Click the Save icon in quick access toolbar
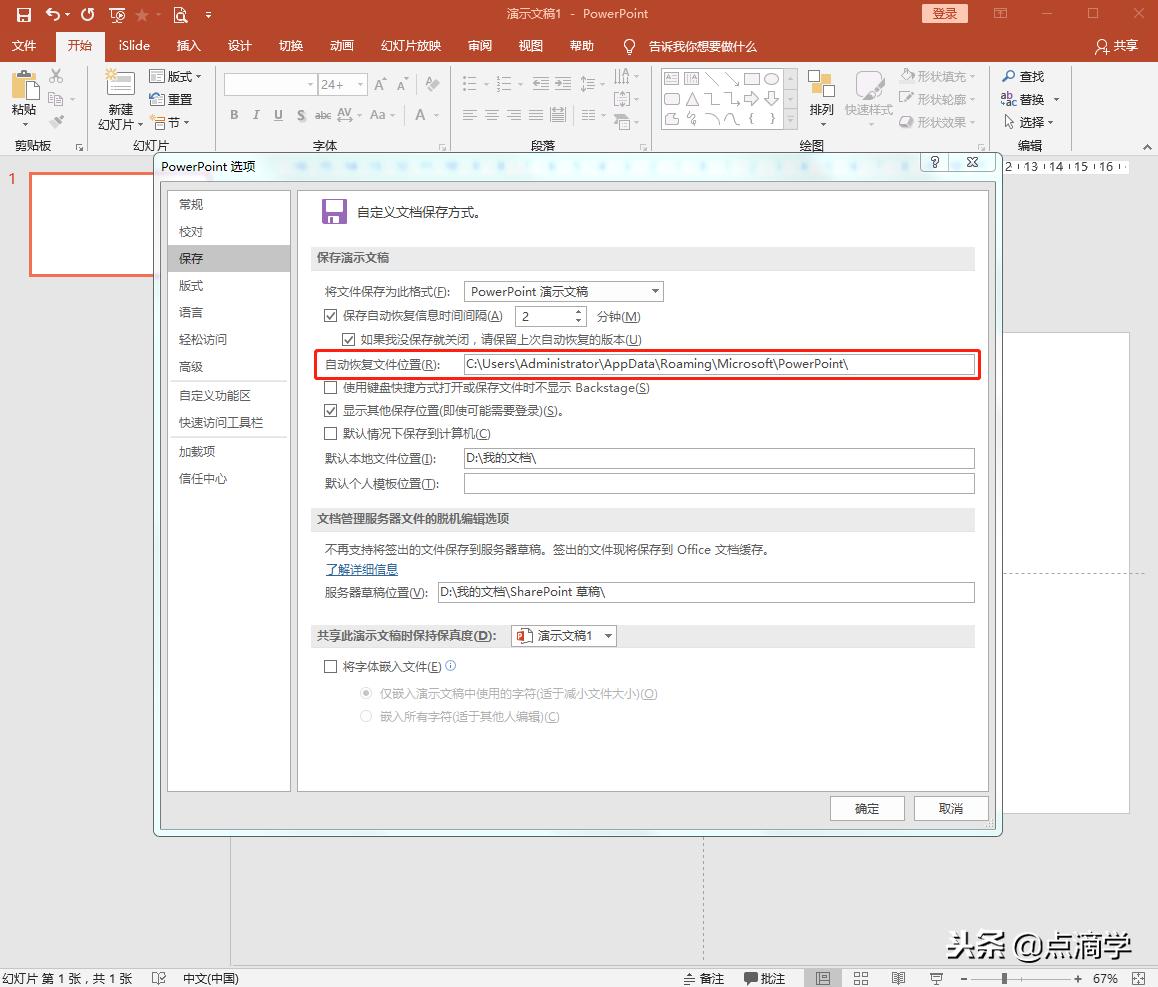This screenshot has height=987, width=1158. (x=24, y=14)
